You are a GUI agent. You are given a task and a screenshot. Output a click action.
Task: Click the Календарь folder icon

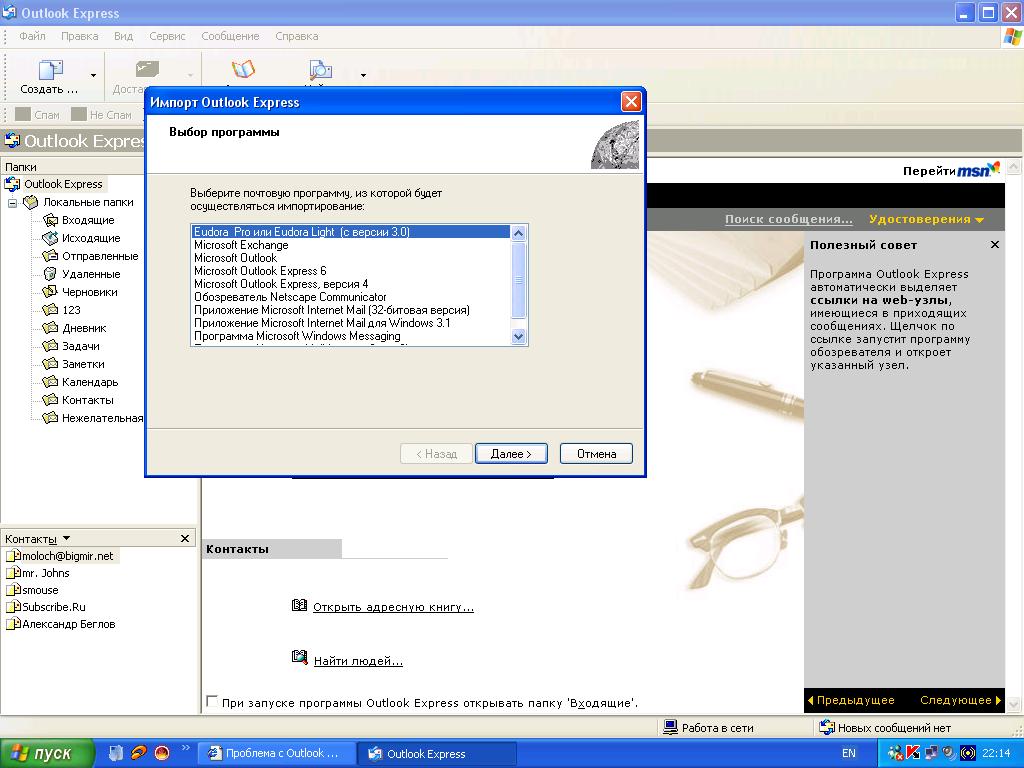click(51, 382)
